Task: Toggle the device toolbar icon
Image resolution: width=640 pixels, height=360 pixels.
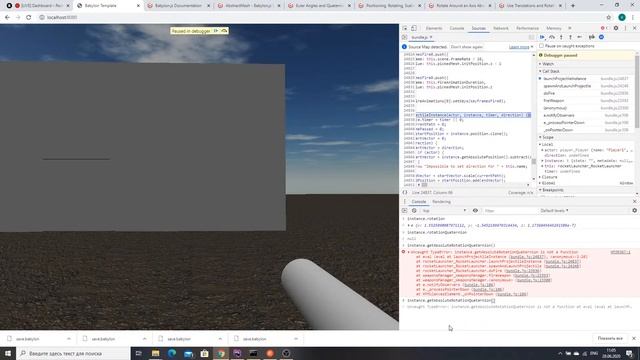Action: (x=413, y=28)
